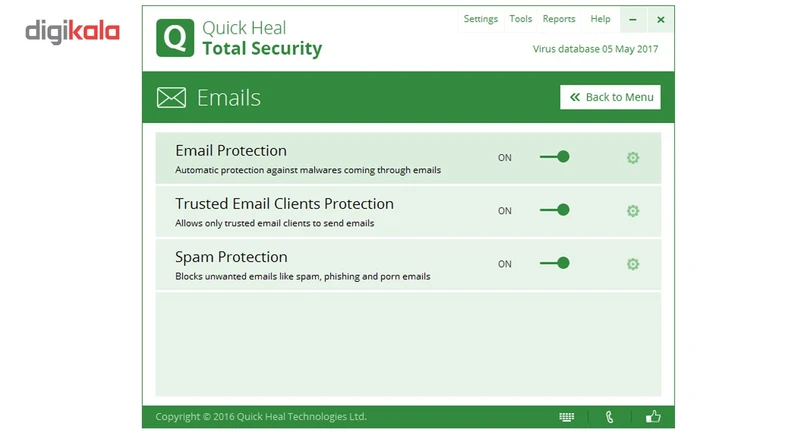Click Spam Protection settings gear icon
The image size is (800, 438).
point(632,264)
